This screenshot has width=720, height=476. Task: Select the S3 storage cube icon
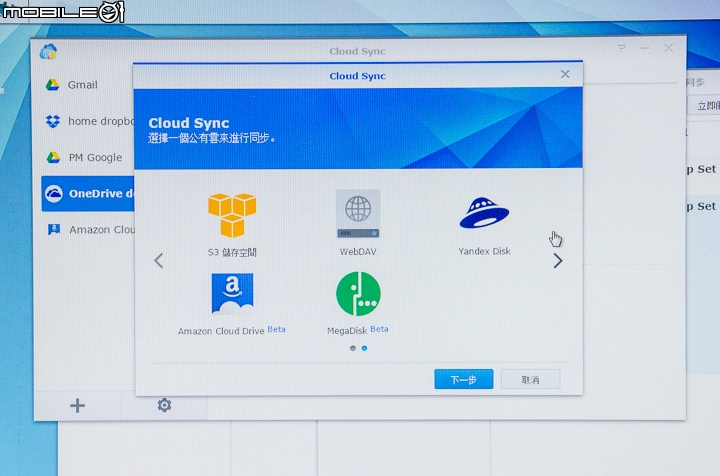coord(232,215)
